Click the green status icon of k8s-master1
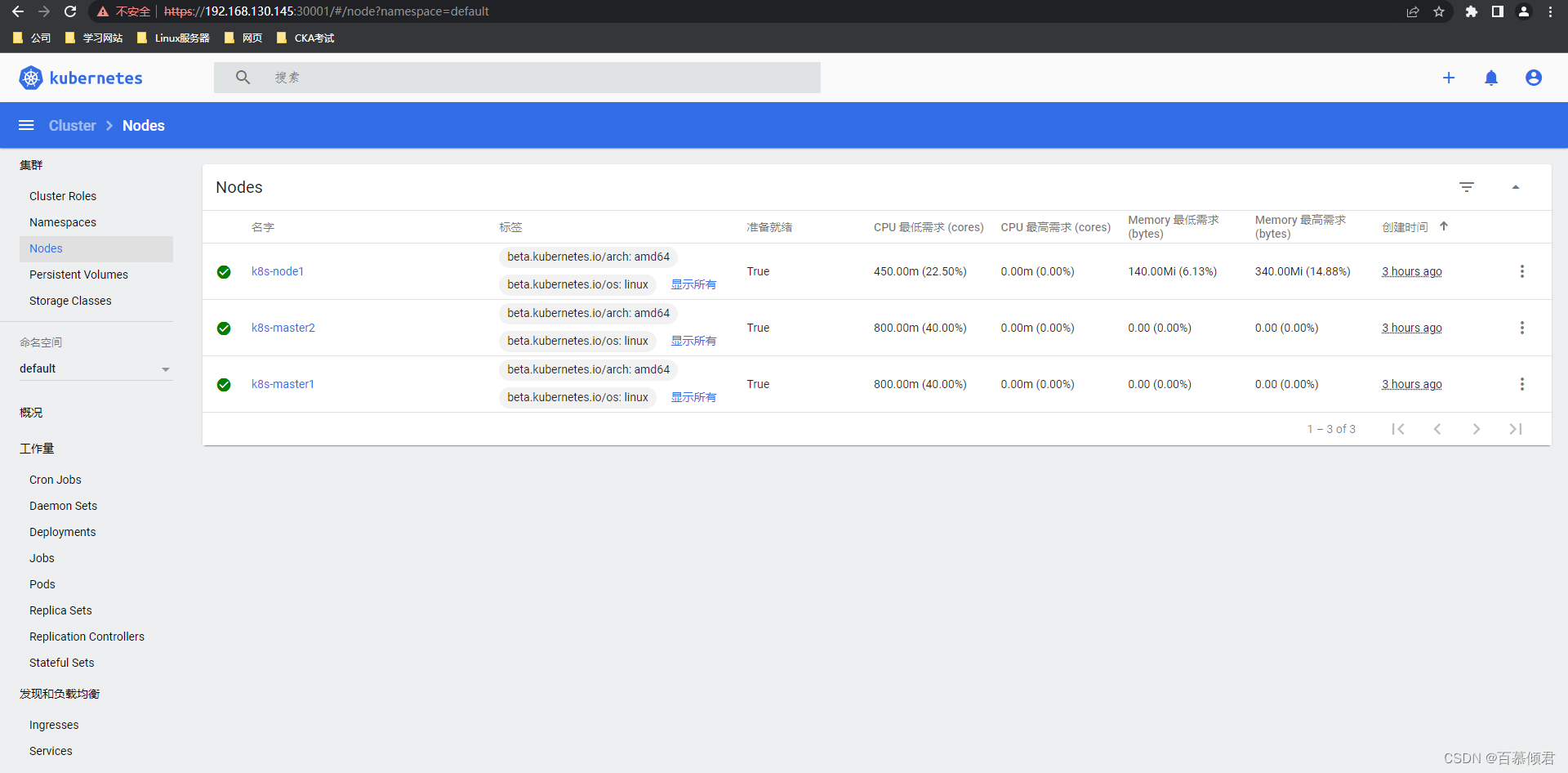The image size is (1568, 773). point(224,385)
